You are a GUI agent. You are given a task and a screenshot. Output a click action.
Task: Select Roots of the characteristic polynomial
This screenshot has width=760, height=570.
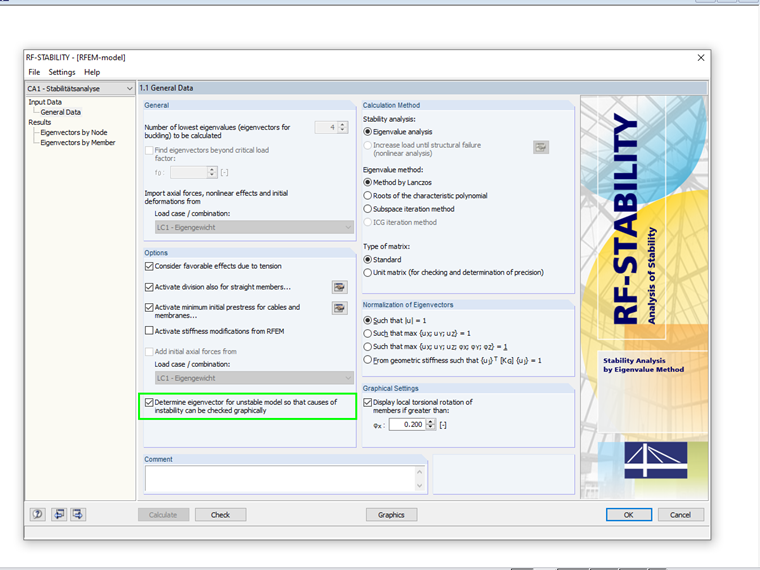[x=367, y=195]
